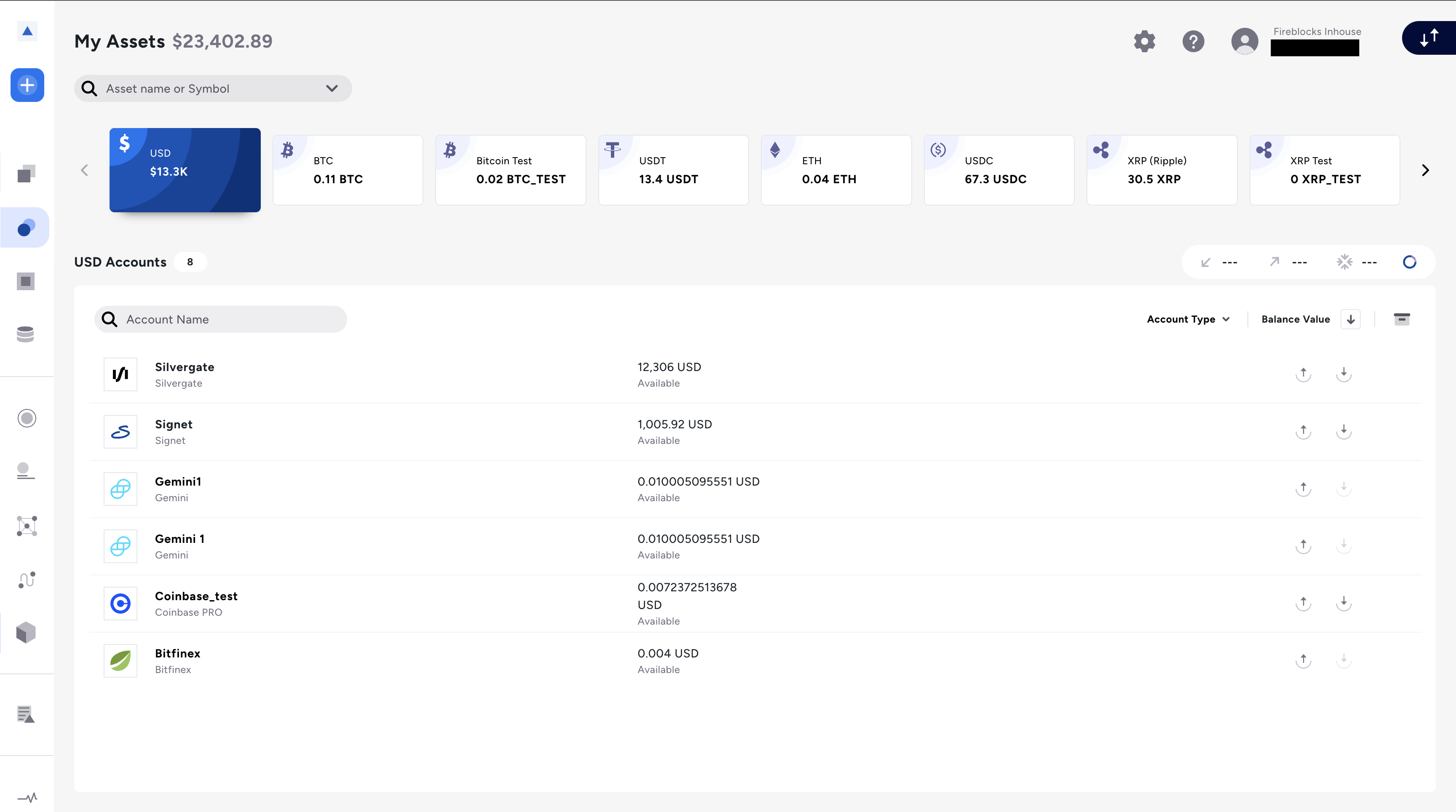The height and width of the screenshot is (812, 1456).
Task: Click the archive filter icon in accounts table
Action: 1402,319
